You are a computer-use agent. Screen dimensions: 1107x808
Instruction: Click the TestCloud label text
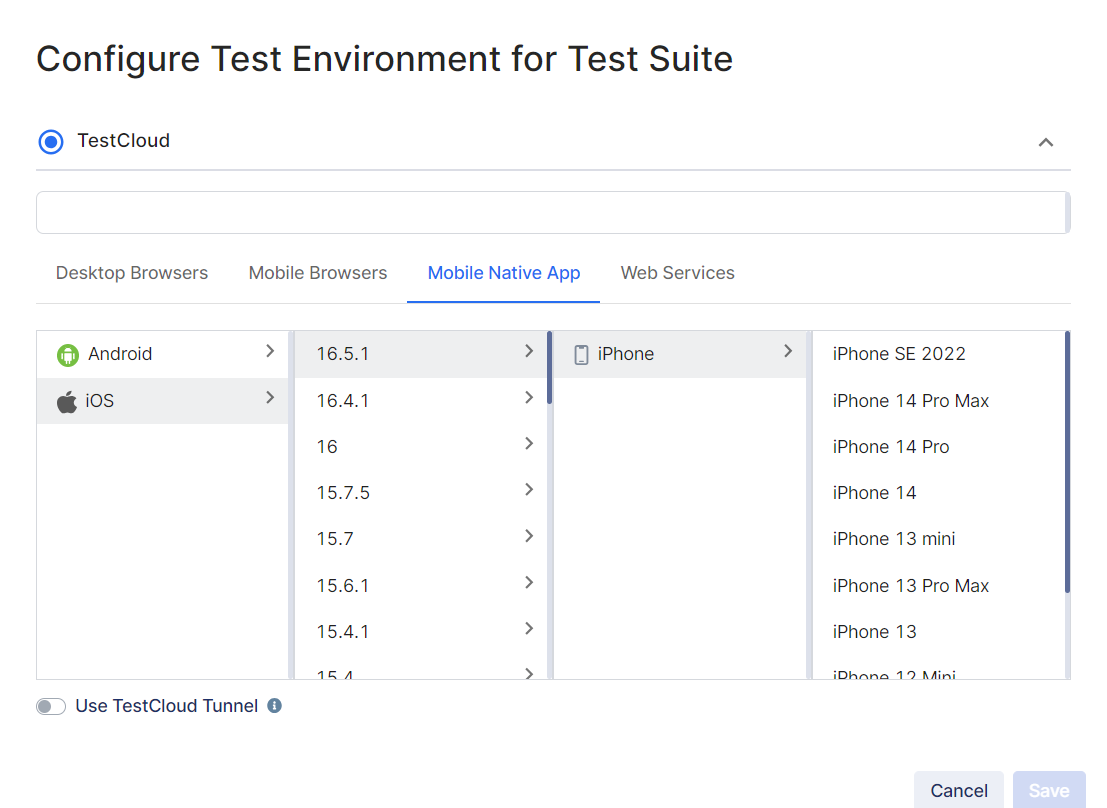click(124, 141)
